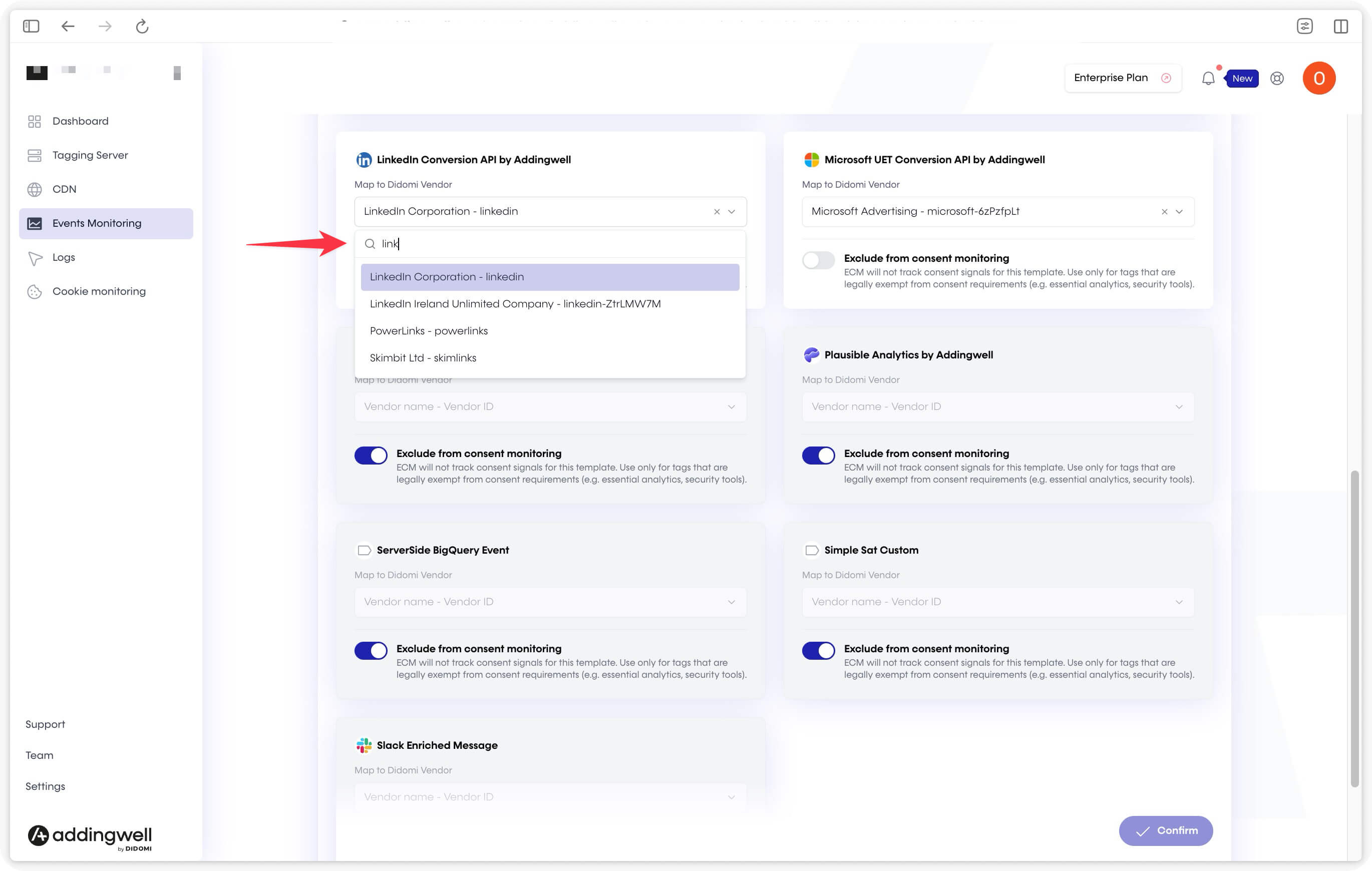Open Tagging Server in the sidebar
The image size is (1372, 871).
[106, 155]
